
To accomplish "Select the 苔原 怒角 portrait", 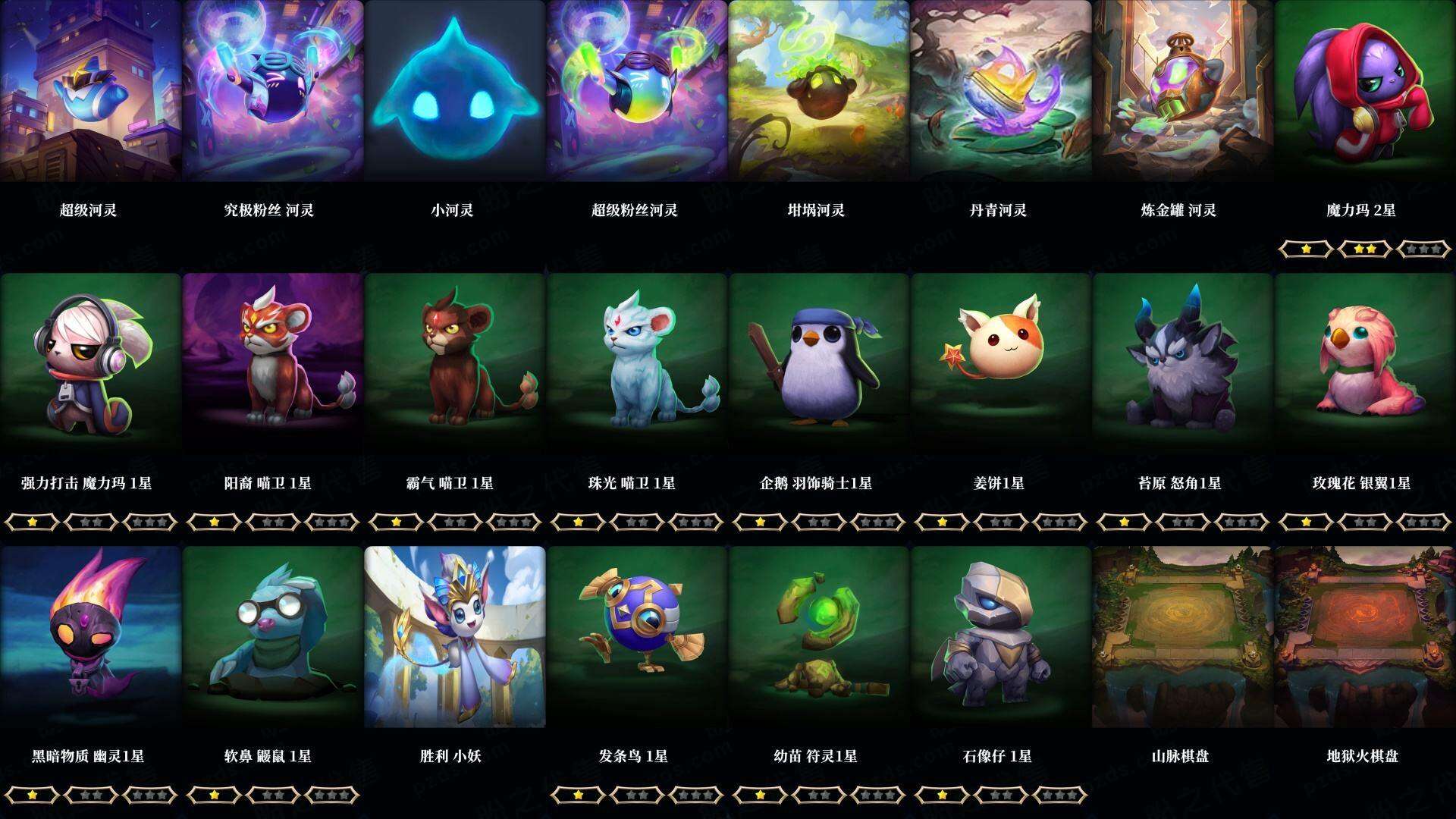I will pyautogui.click(x=1182, y=364).
